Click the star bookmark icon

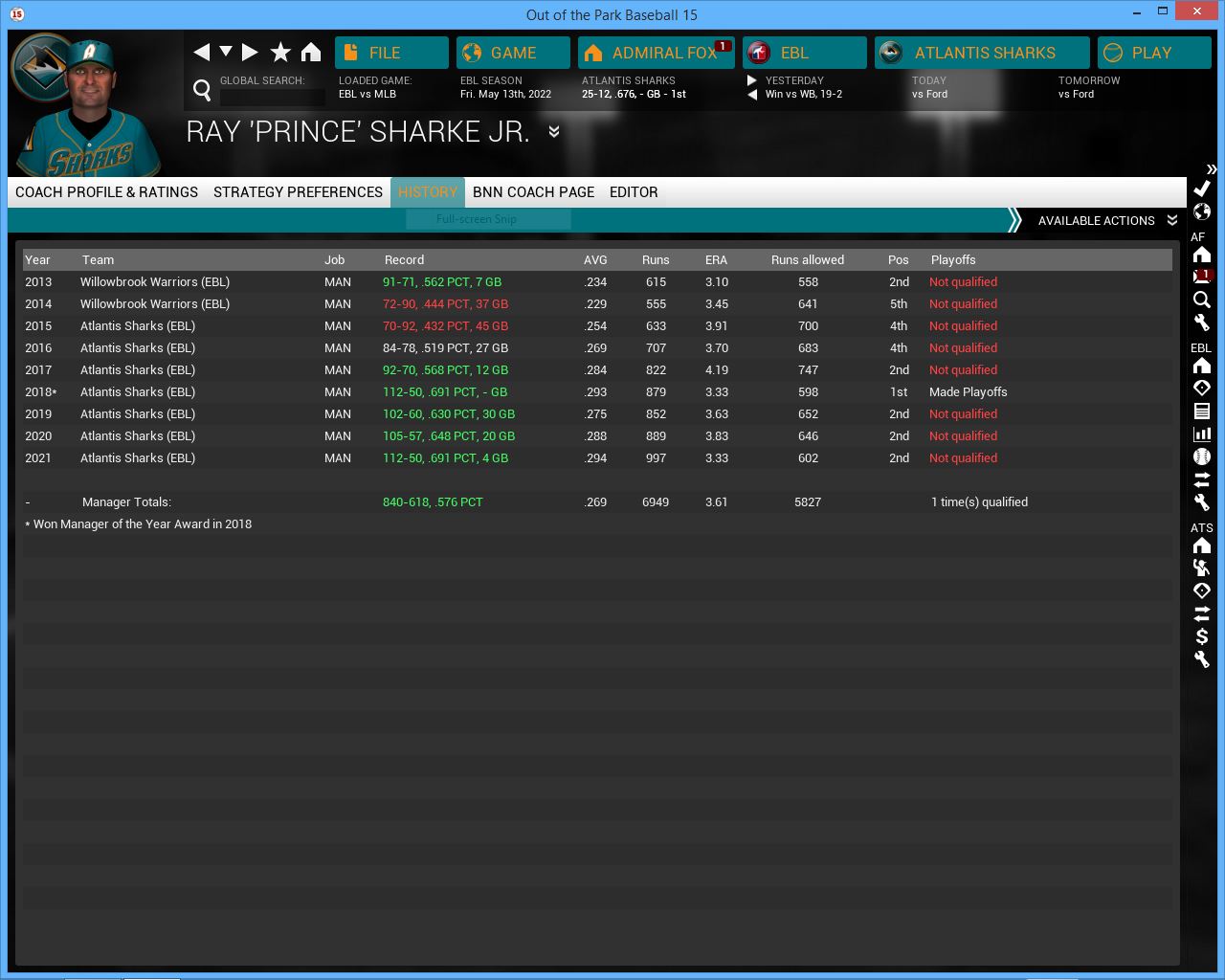click(x=280, y=53)
